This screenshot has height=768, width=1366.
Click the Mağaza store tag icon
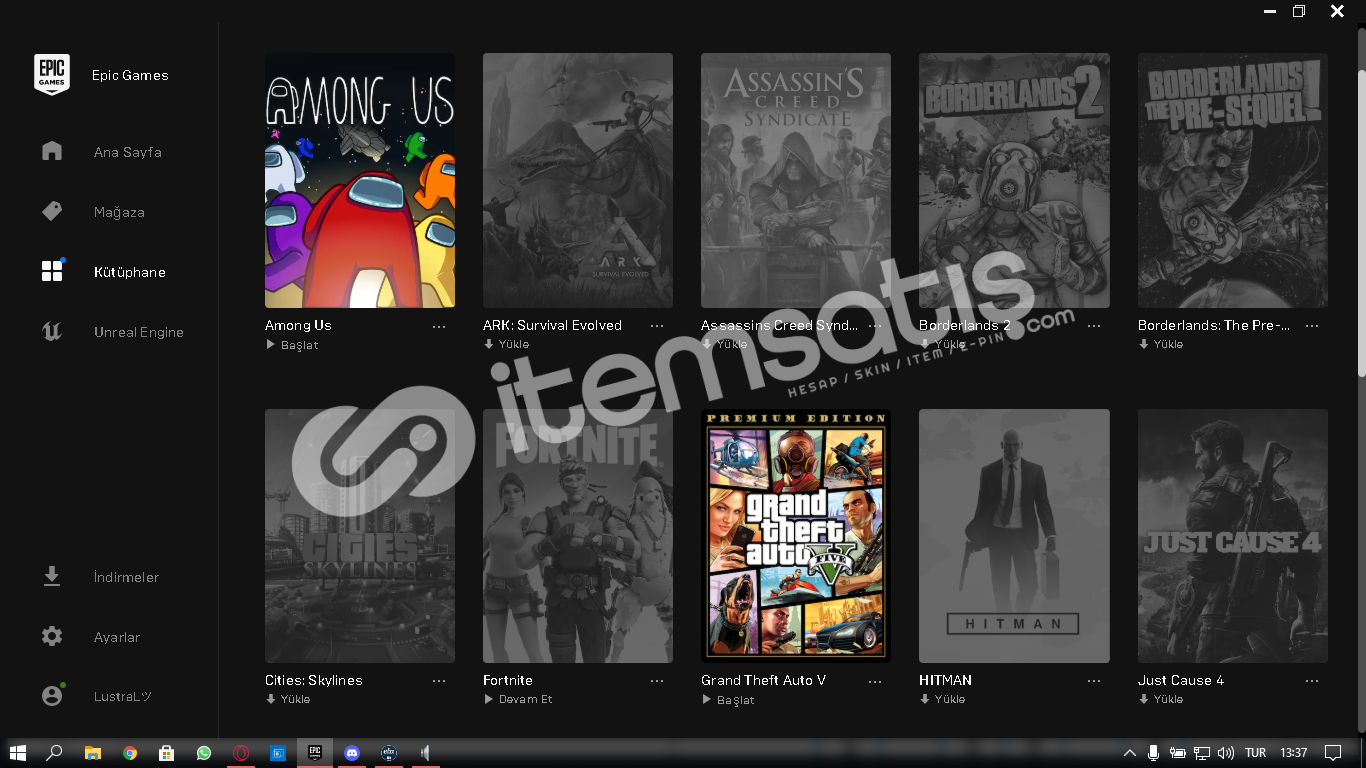click(x=52, y=211)
